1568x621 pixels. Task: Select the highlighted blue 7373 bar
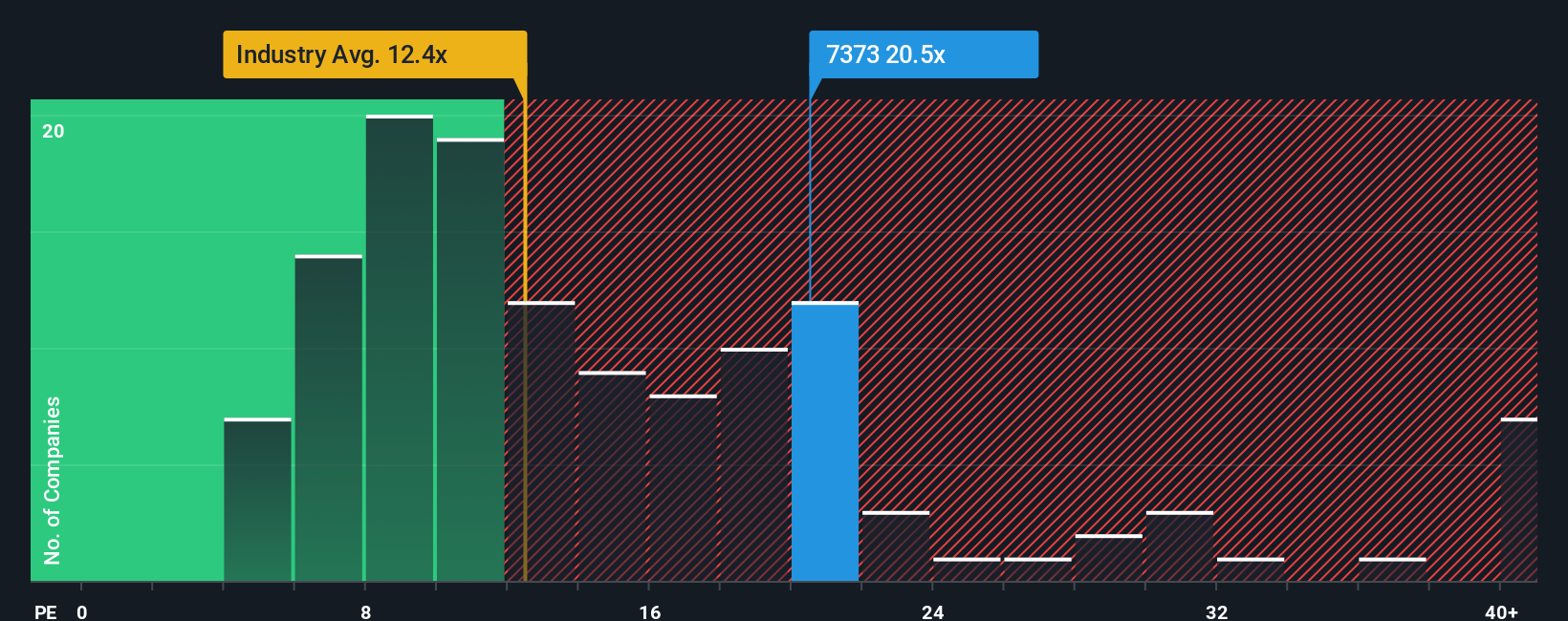coord(825,441)
